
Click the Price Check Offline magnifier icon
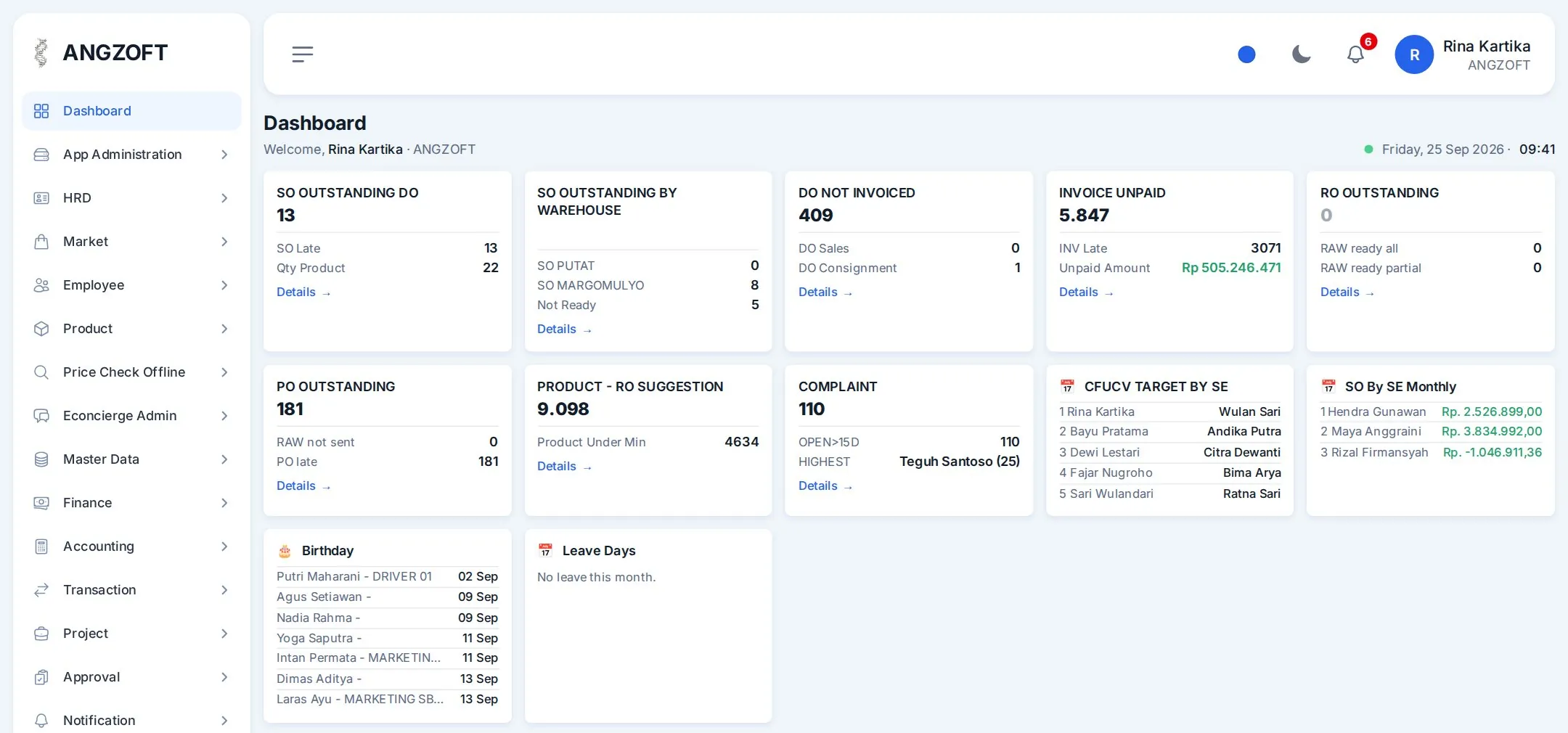click(41, 372)
